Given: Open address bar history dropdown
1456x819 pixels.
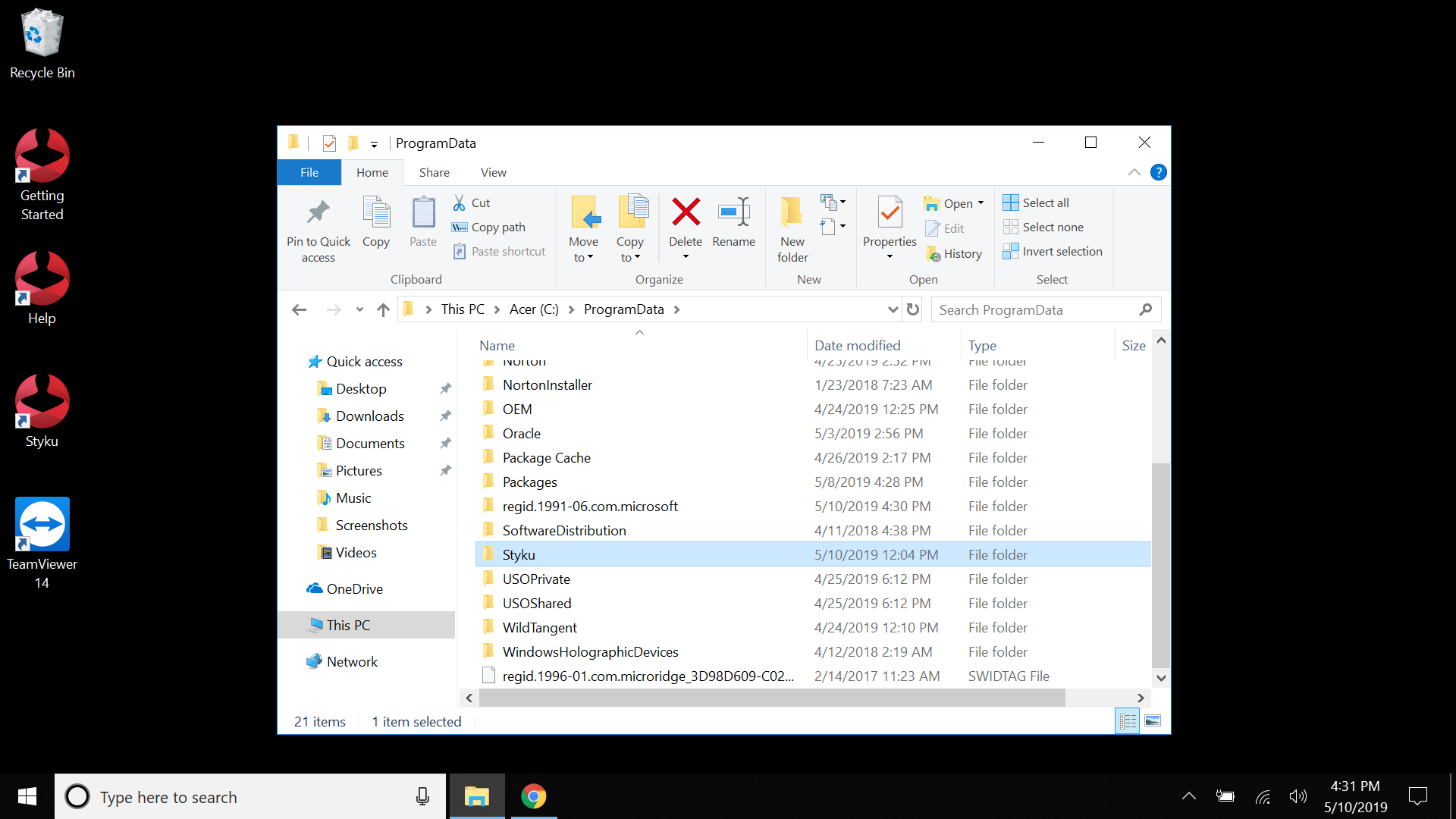Looking at the screenshot, I should coord(893,309).
